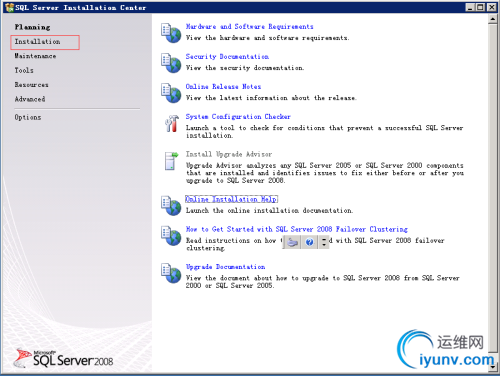Image resolution: width=500 pixels, height=376 pixels.
Task: Click the globe icon beside Hardware and Software Requirements
Action: pyautogui.click(x=171, y=33)
